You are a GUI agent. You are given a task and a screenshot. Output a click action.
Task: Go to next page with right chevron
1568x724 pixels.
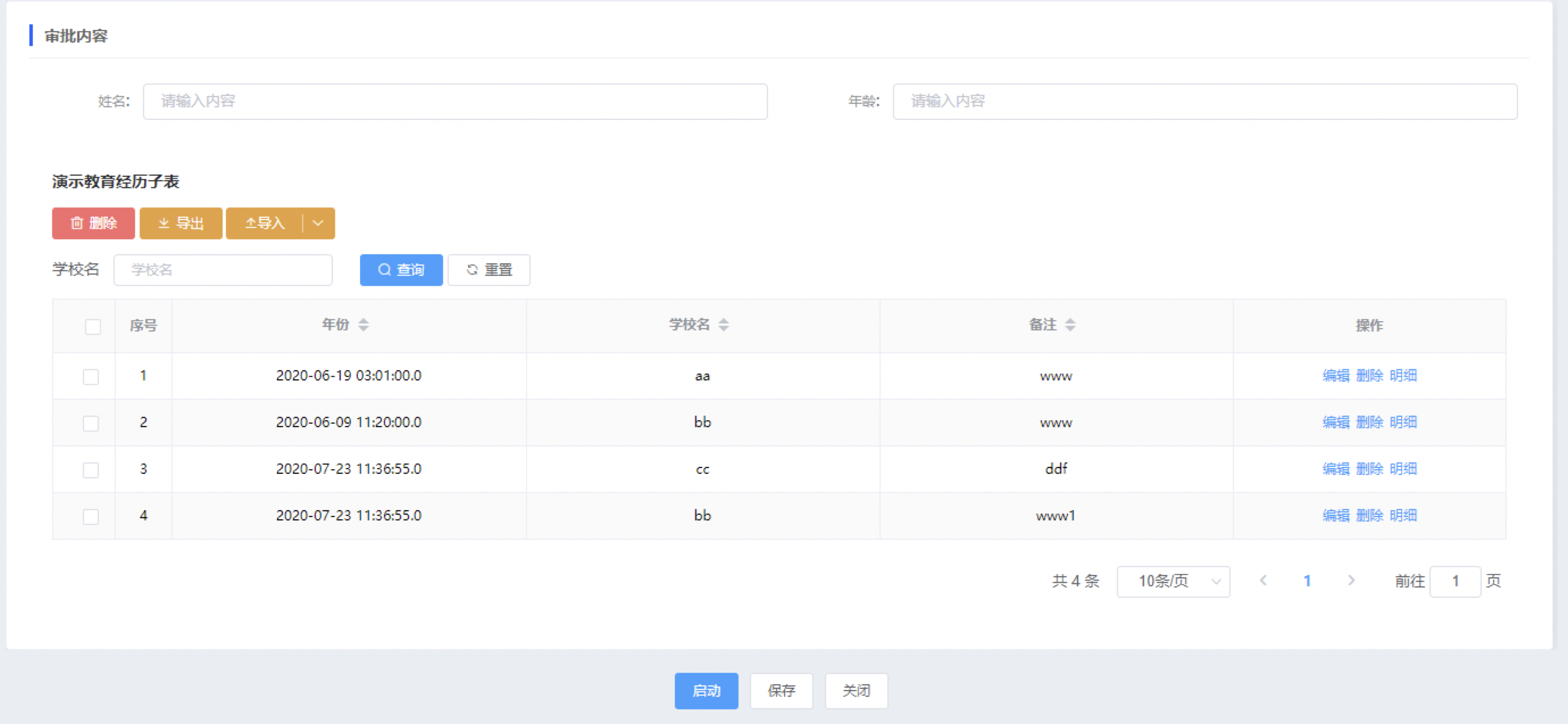tap(1351, 580)
